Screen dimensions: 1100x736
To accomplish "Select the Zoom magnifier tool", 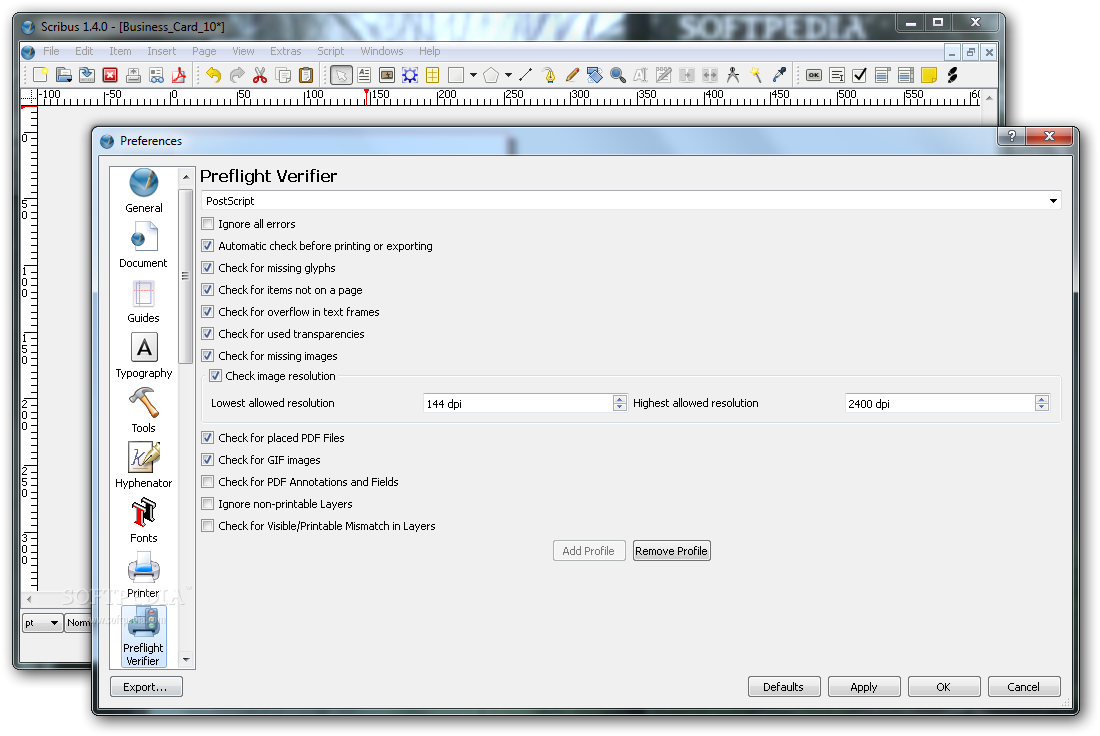I will 618,75.
